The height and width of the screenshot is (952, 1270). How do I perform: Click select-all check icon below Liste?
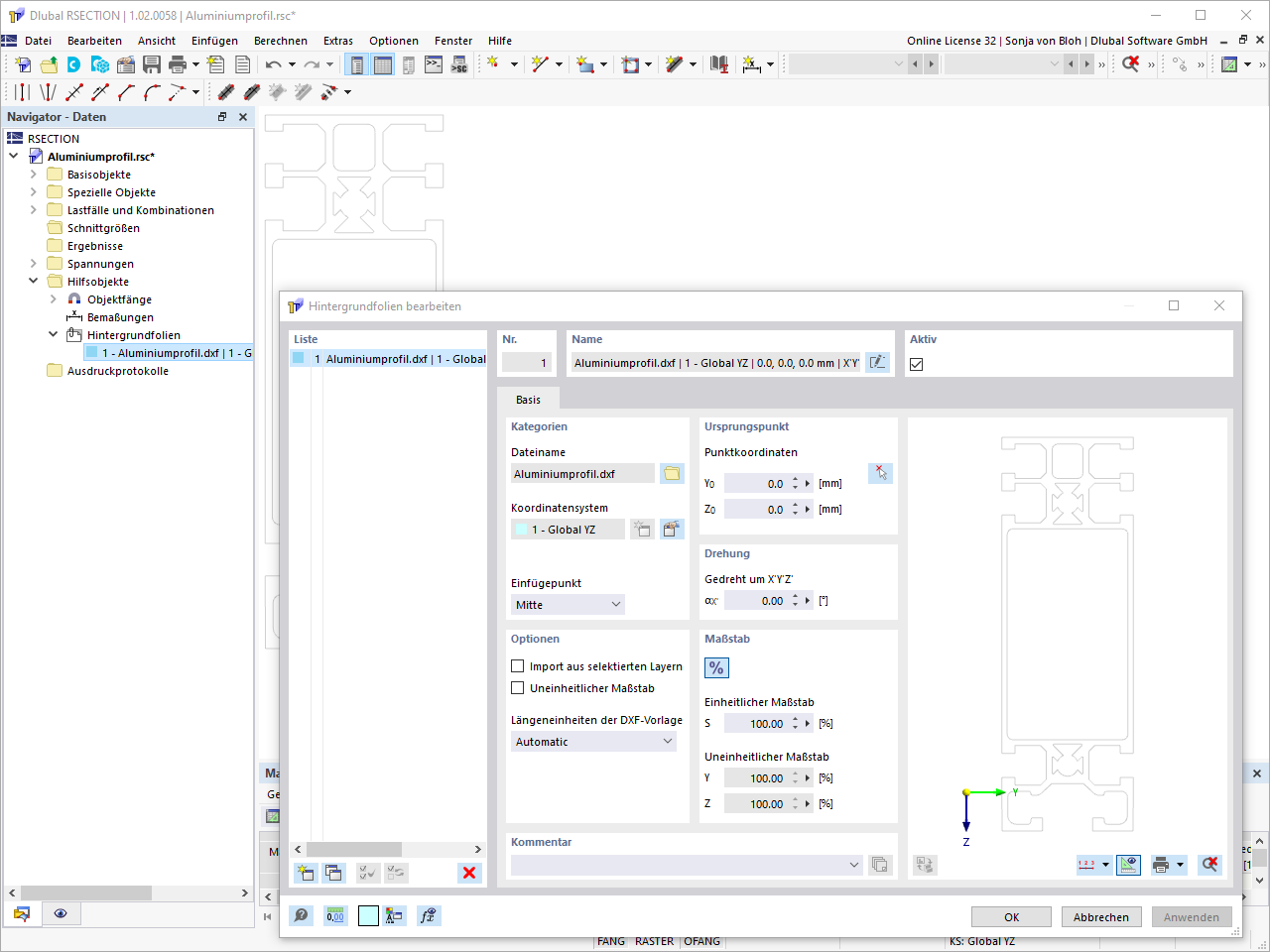[x=368, y=873]
